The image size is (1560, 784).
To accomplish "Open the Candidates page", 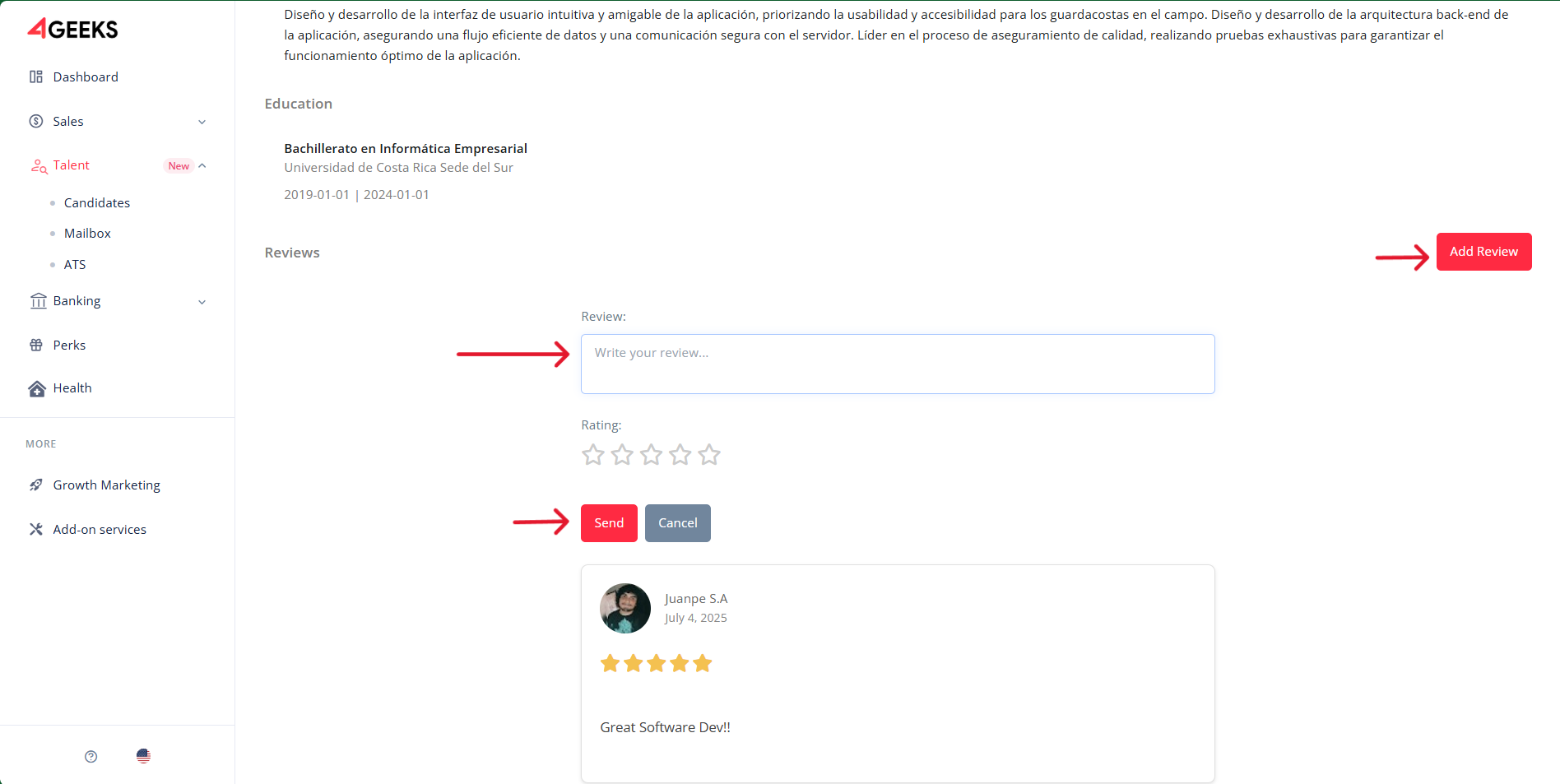I will pyautogui.click(x=97, y=202).
